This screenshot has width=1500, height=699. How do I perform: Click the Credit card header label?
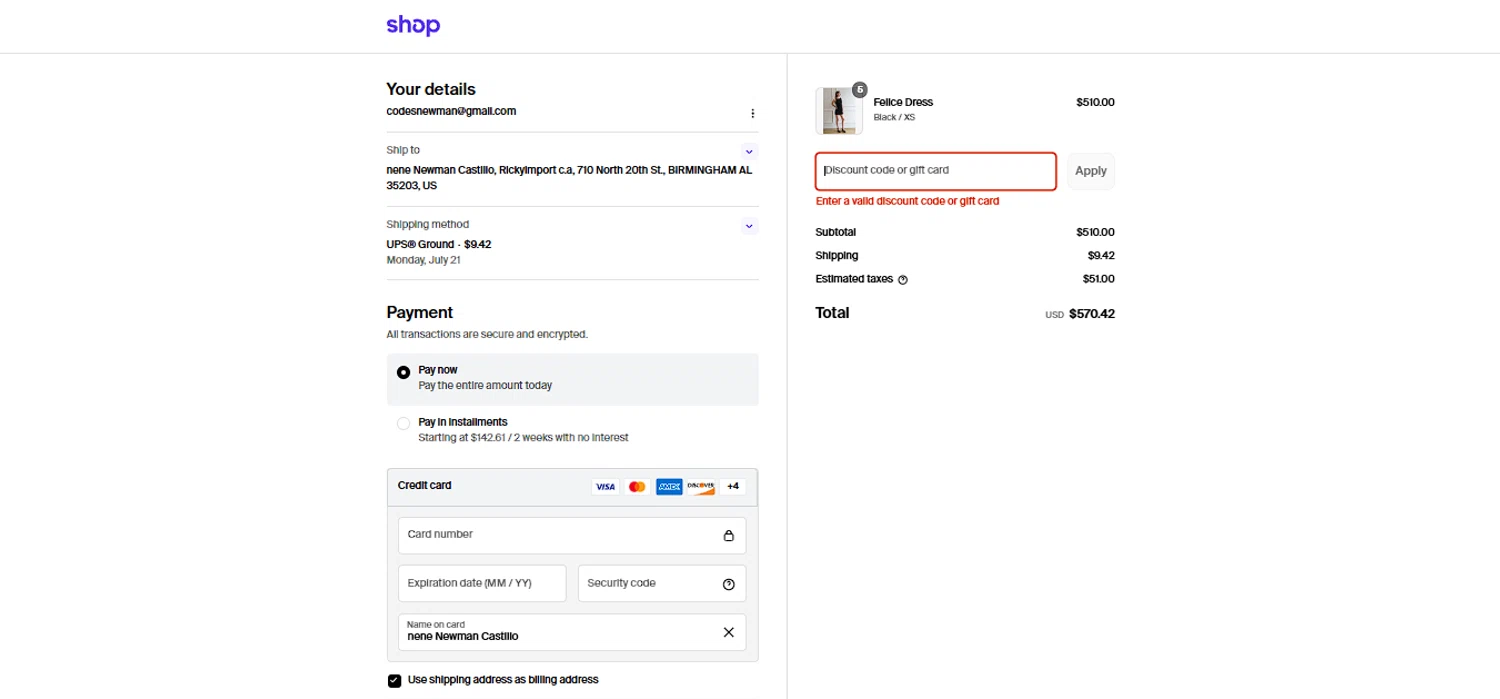point(424,485)
